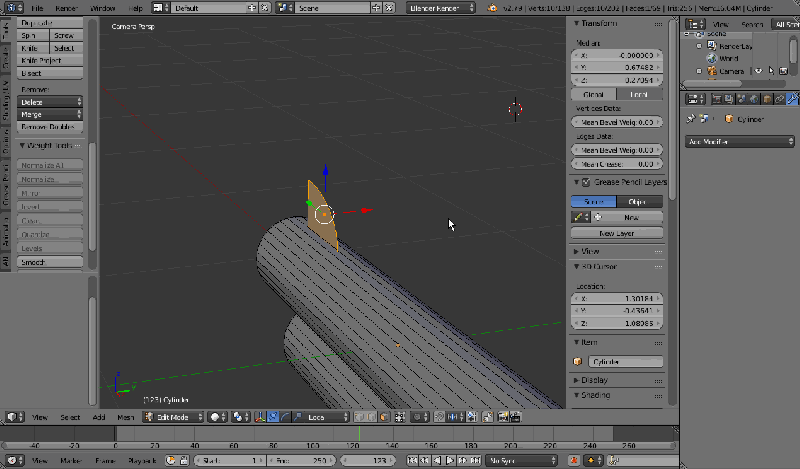The width and height of the screenshot is (800, 469).
Task: Open the Window menu
Action: pyautogui.click(x=103, y=8)
